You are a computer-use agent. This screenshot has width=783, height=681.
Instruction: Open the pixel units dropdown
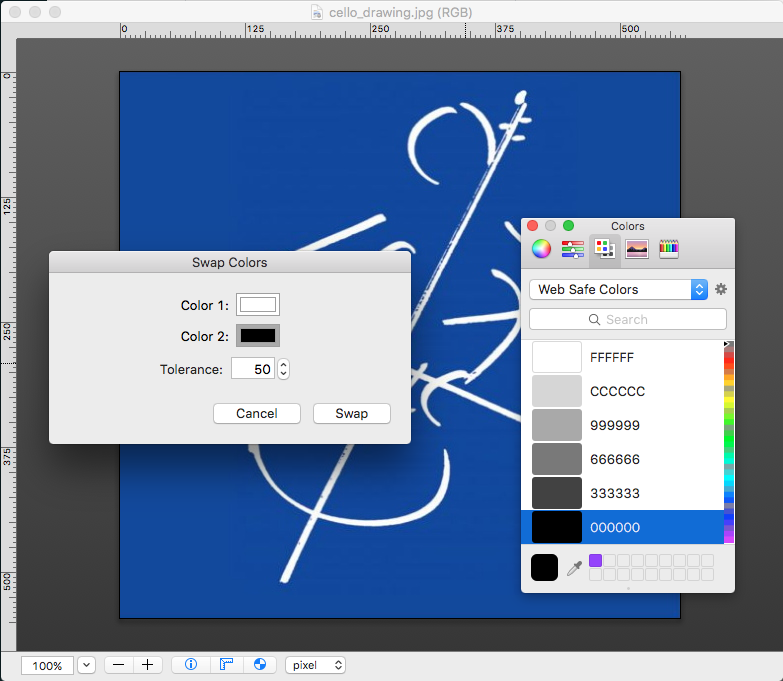pyautogui.click(x=315, y=665)
